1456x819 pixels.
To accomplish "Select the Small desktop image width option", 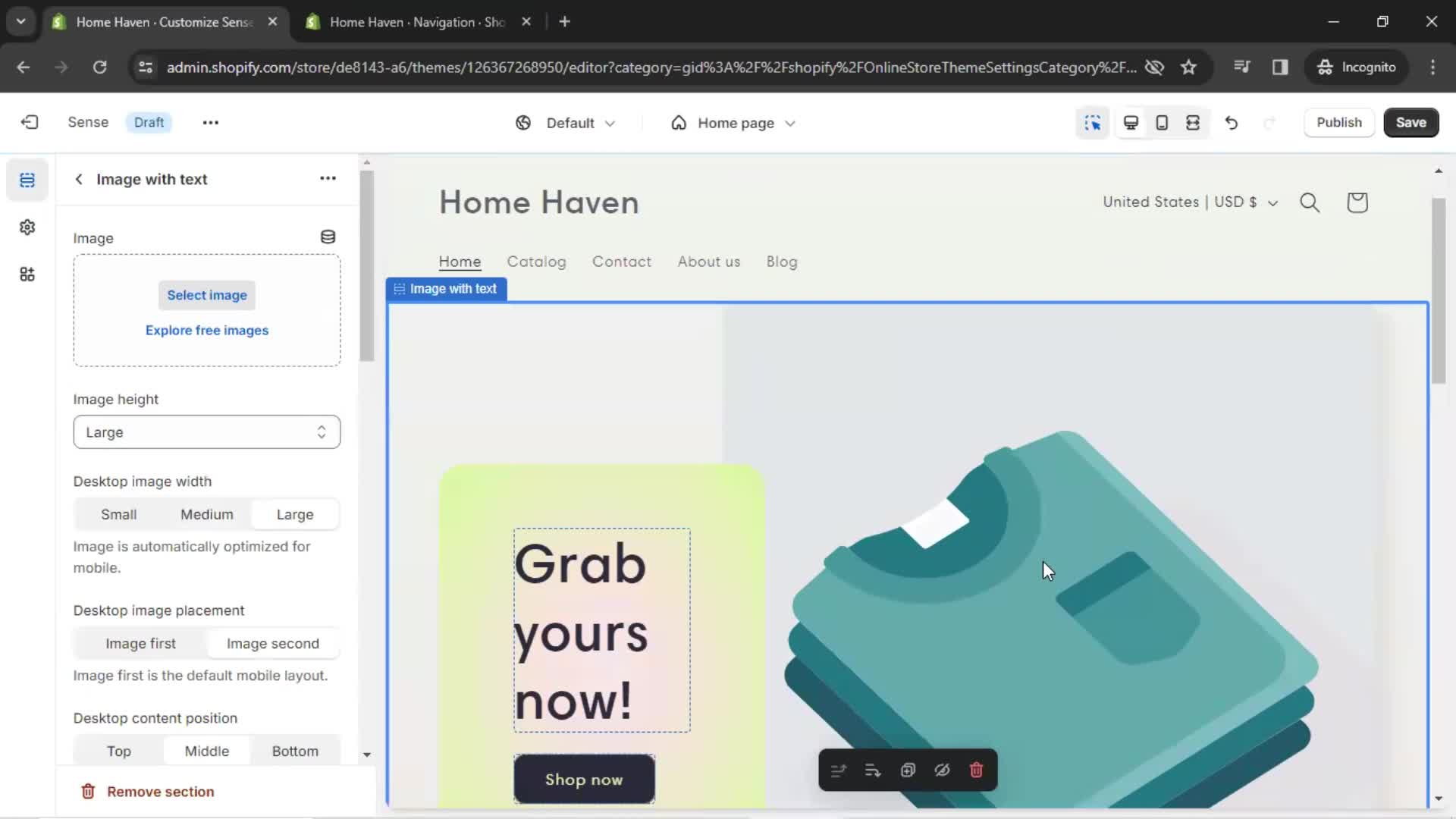I will pyautogui.click(x=118, y=514).
